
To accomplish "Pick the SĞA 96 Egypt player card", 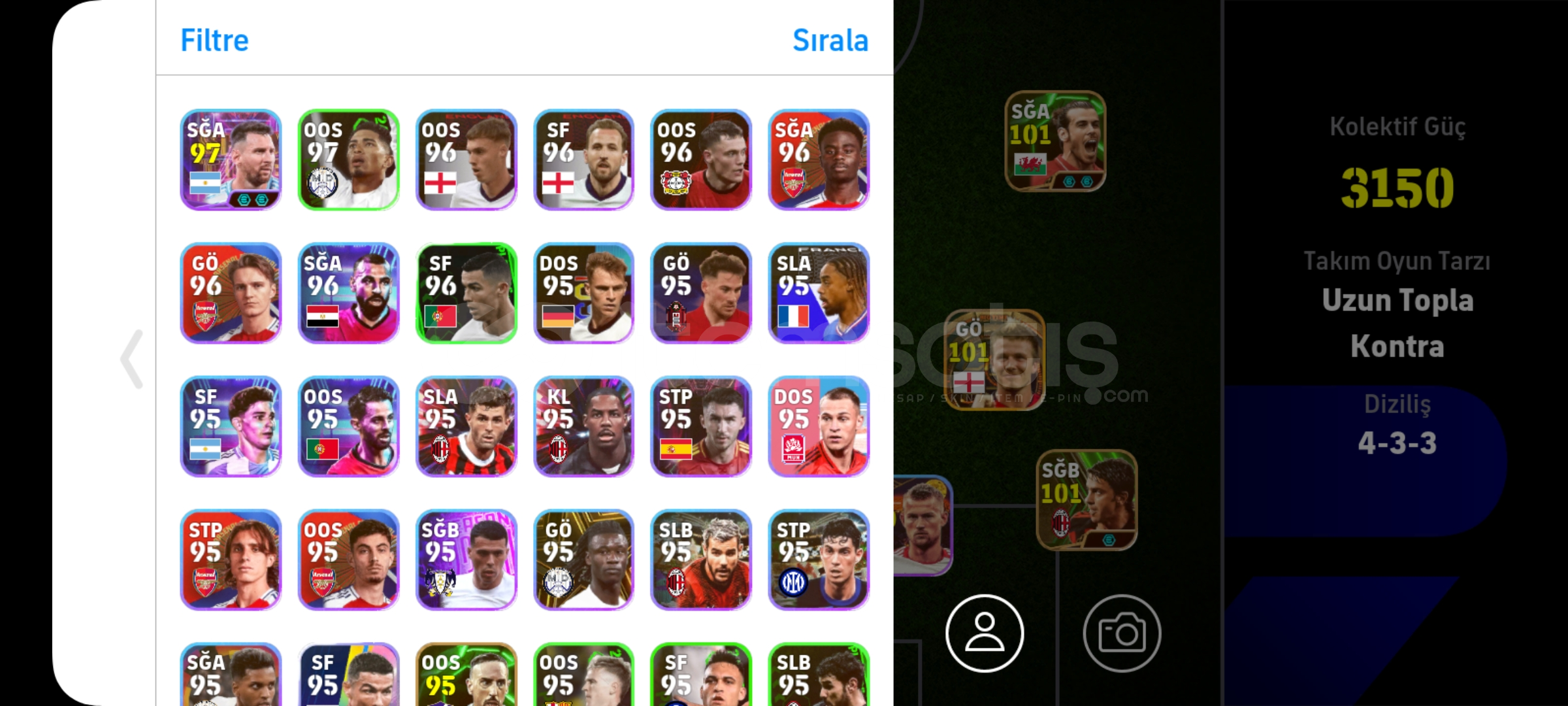I will coord(348,293).
